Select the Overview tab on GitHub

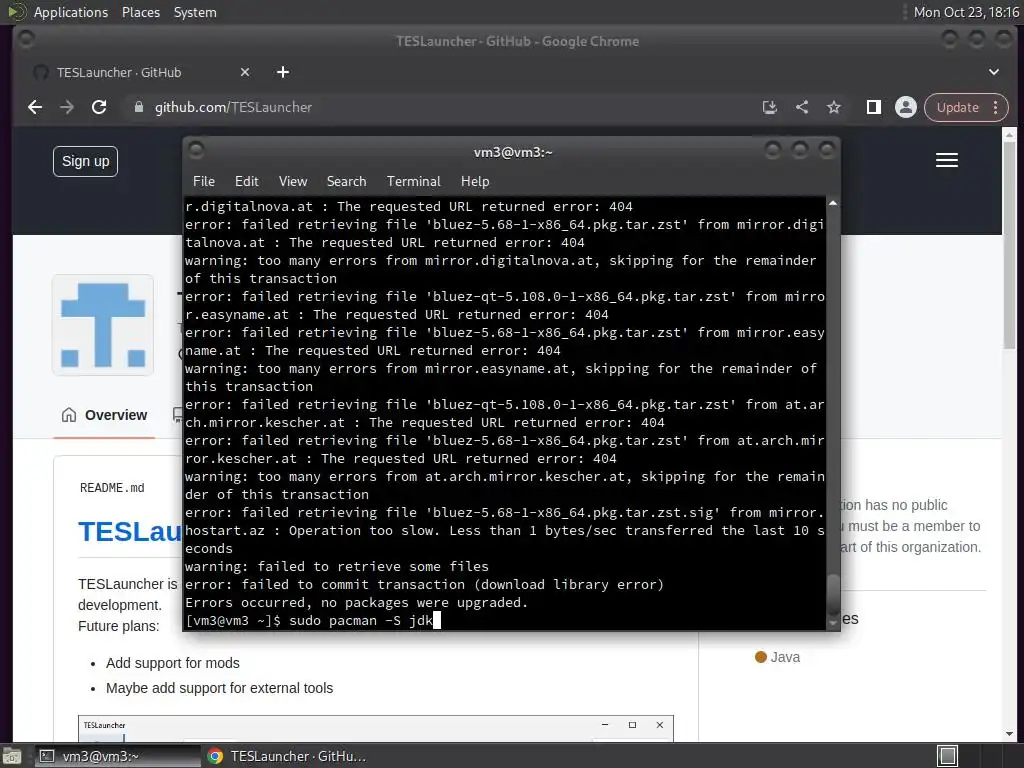104,415
